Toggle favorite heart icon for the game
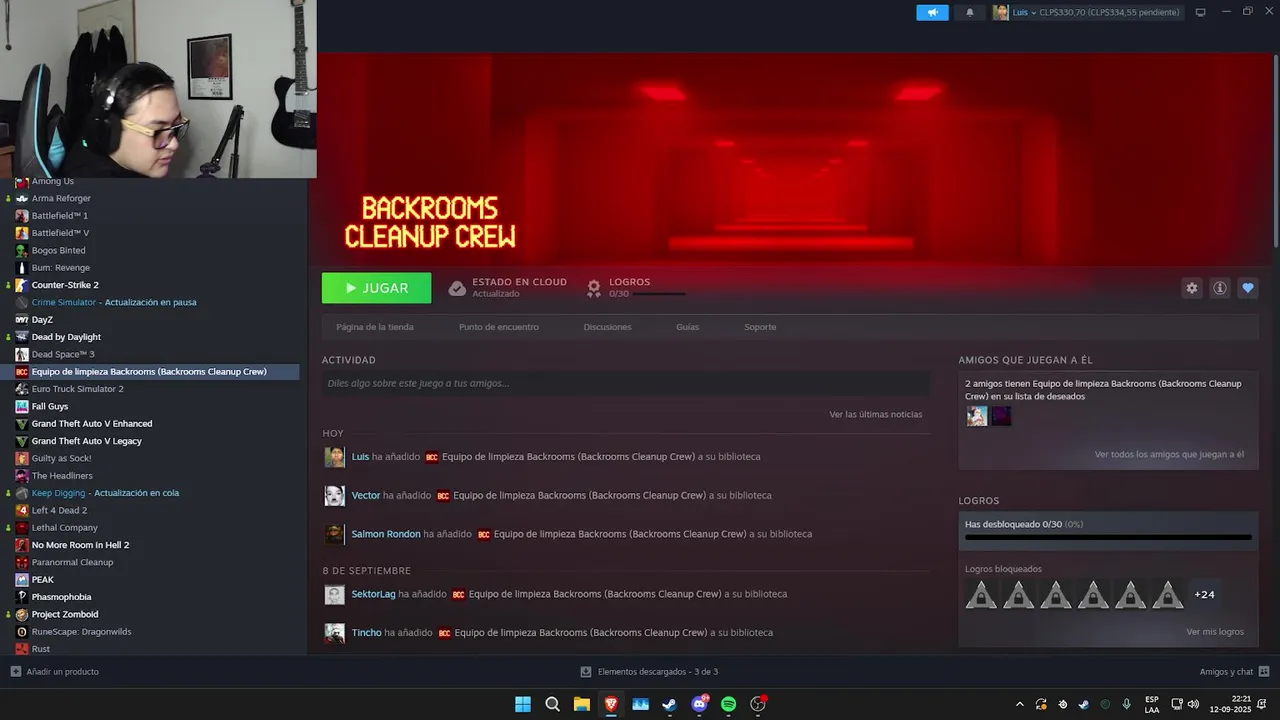1280x720 pixels. coord(1248,288)
